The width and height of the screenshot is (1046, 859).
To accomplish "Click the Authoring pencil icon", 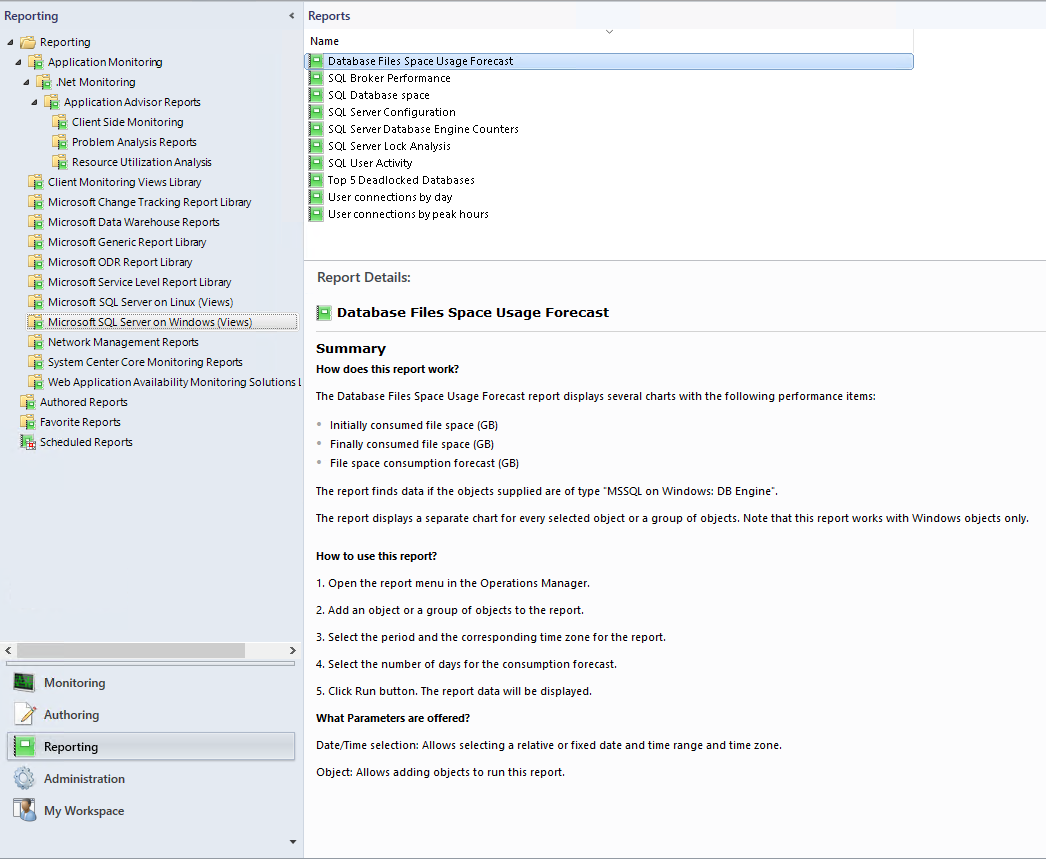I will coord(25,714).
